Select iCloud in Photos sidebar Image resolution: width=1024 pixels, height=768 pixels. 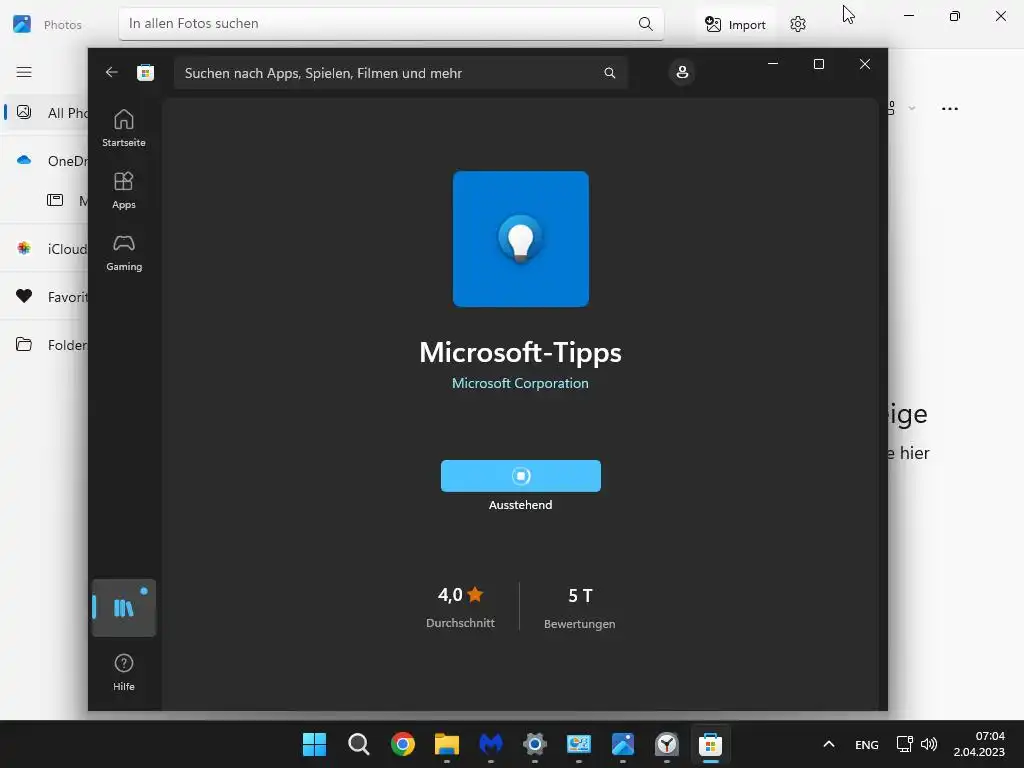[46, 249]
